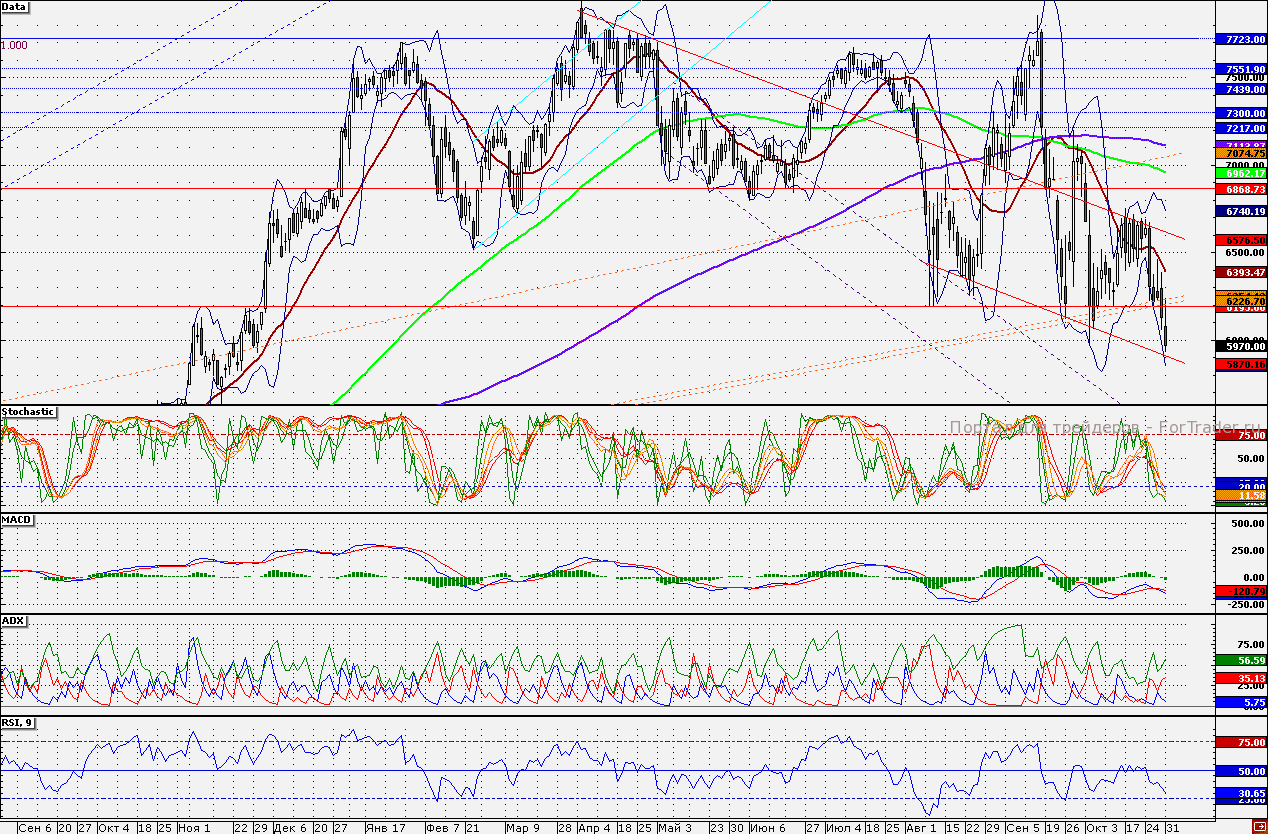Click the MACD panel label

(16, 520)
